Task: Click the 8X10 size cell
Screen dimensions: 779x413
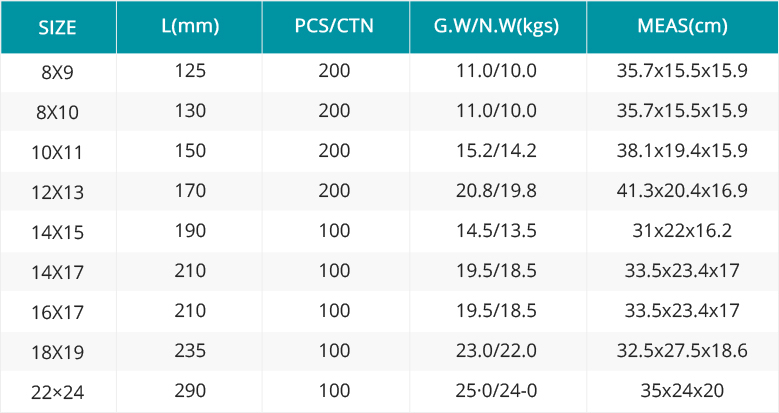Action: coord(58,112)
